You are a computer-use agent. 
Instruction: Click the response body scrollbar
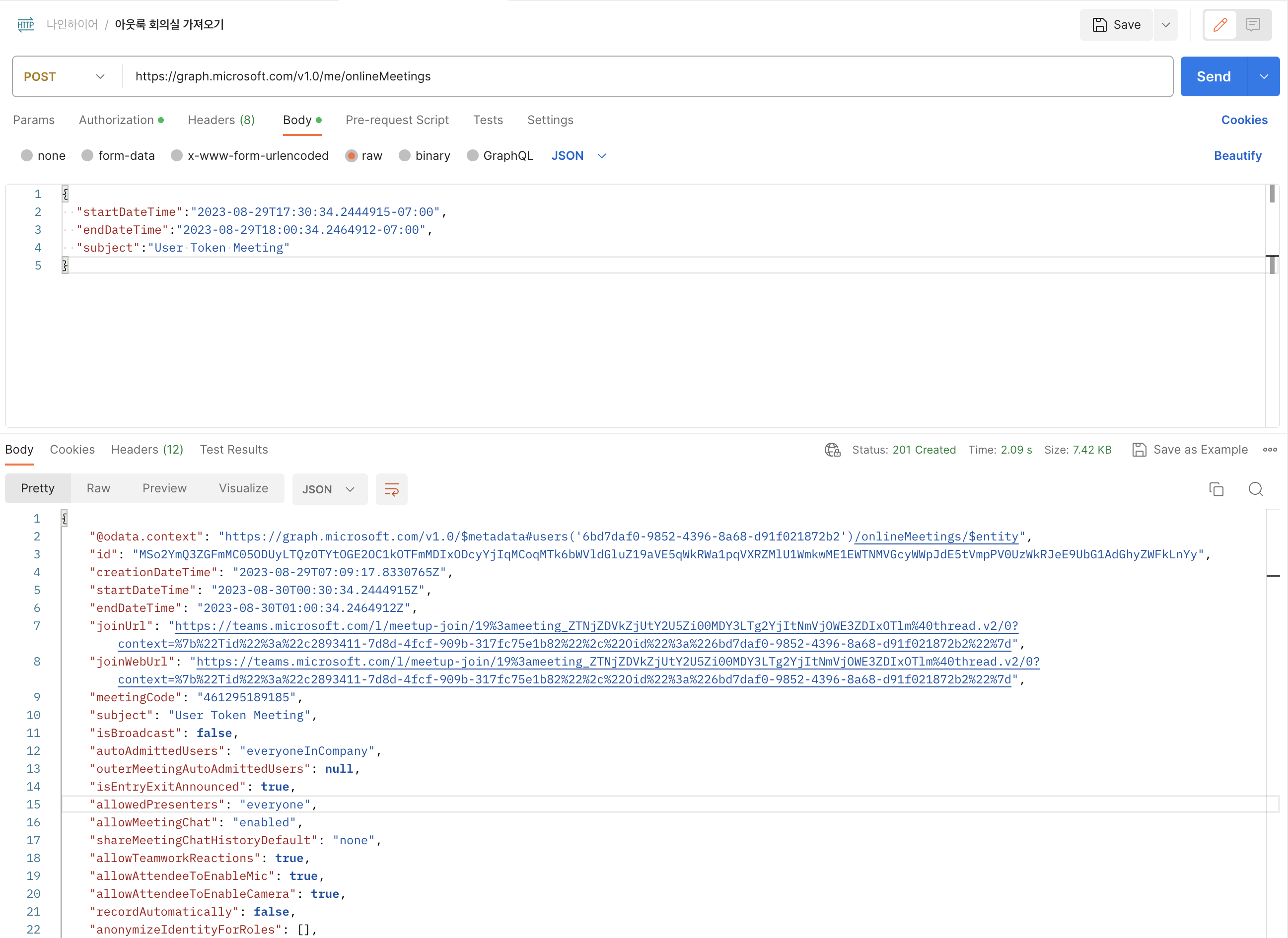[x=1272, y=724]
